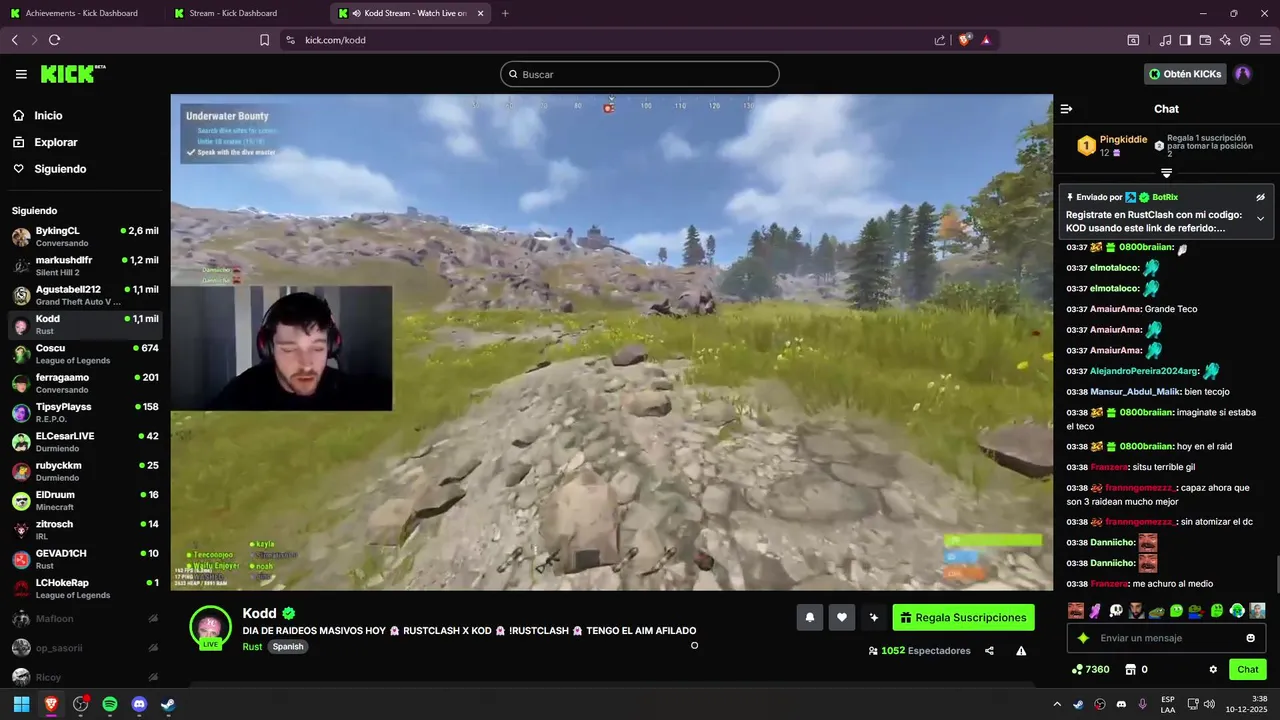The width and height of the screenshot is (1280, 720).
Task: Open GEVAD1CH channel in following list
Action: point(85,559)
